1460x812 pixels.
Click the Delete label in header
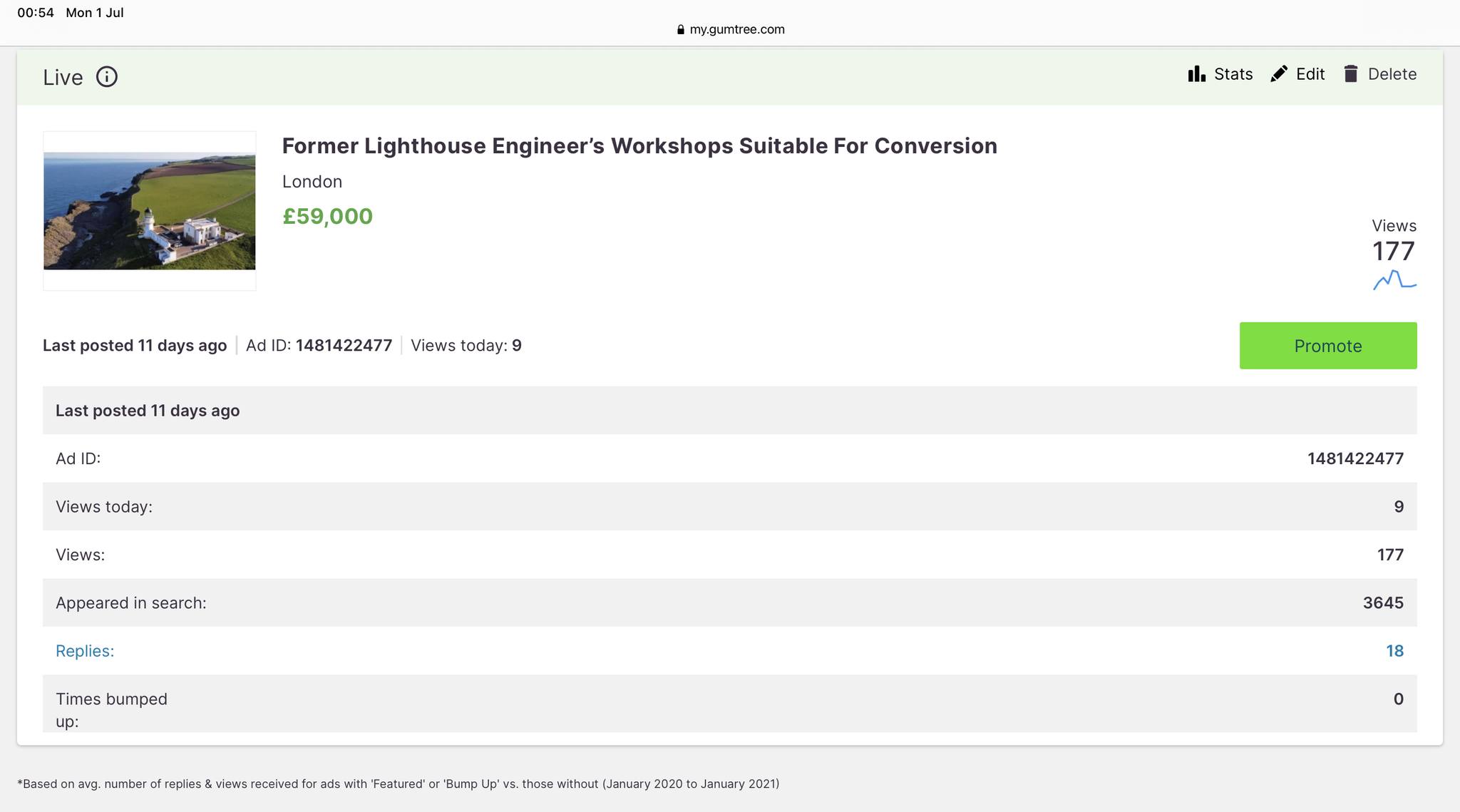[x=1392, y=74]
